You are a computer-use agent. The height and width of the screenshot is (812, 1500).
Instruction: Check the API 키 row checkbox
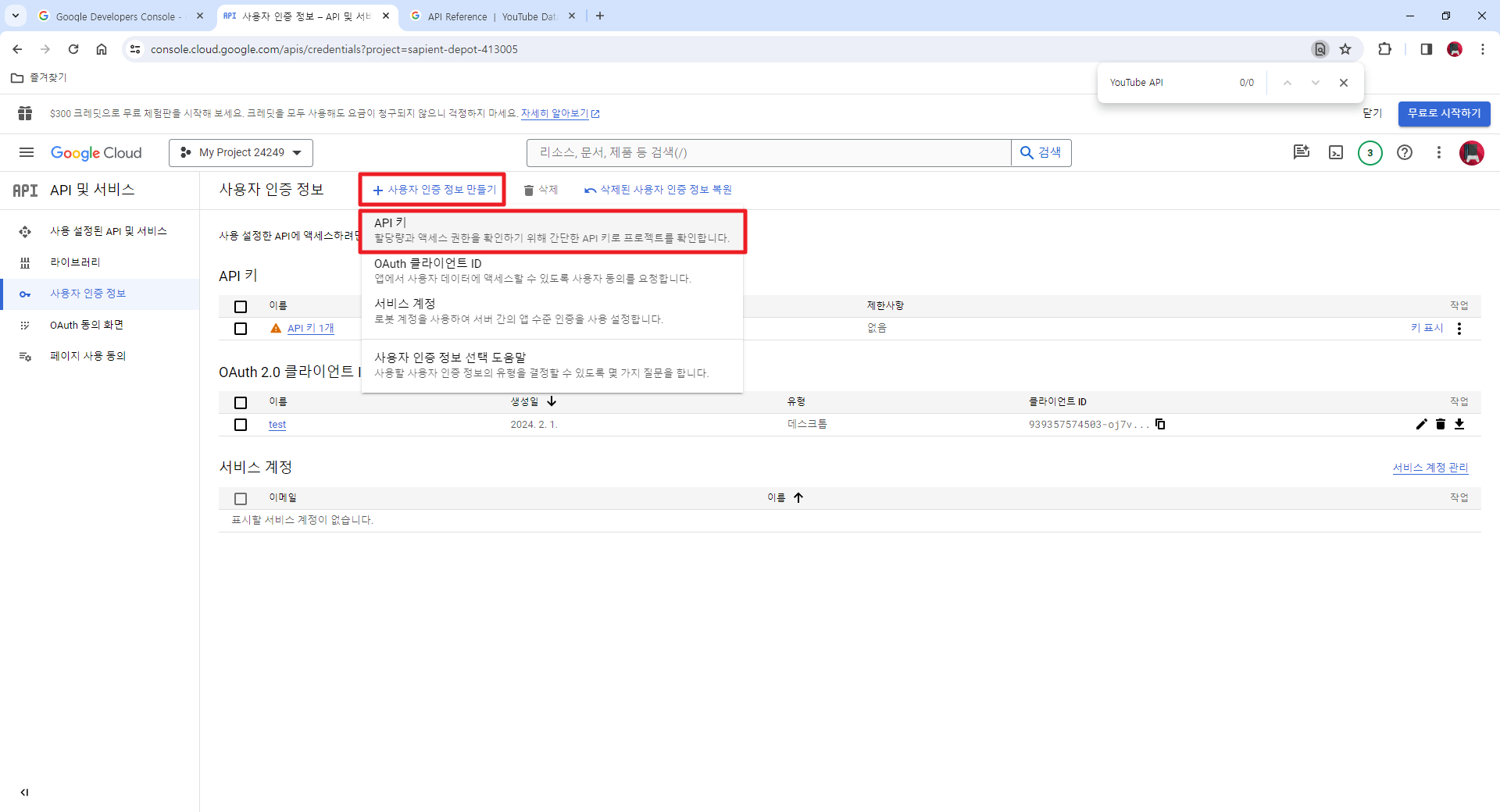click(241, 329)
